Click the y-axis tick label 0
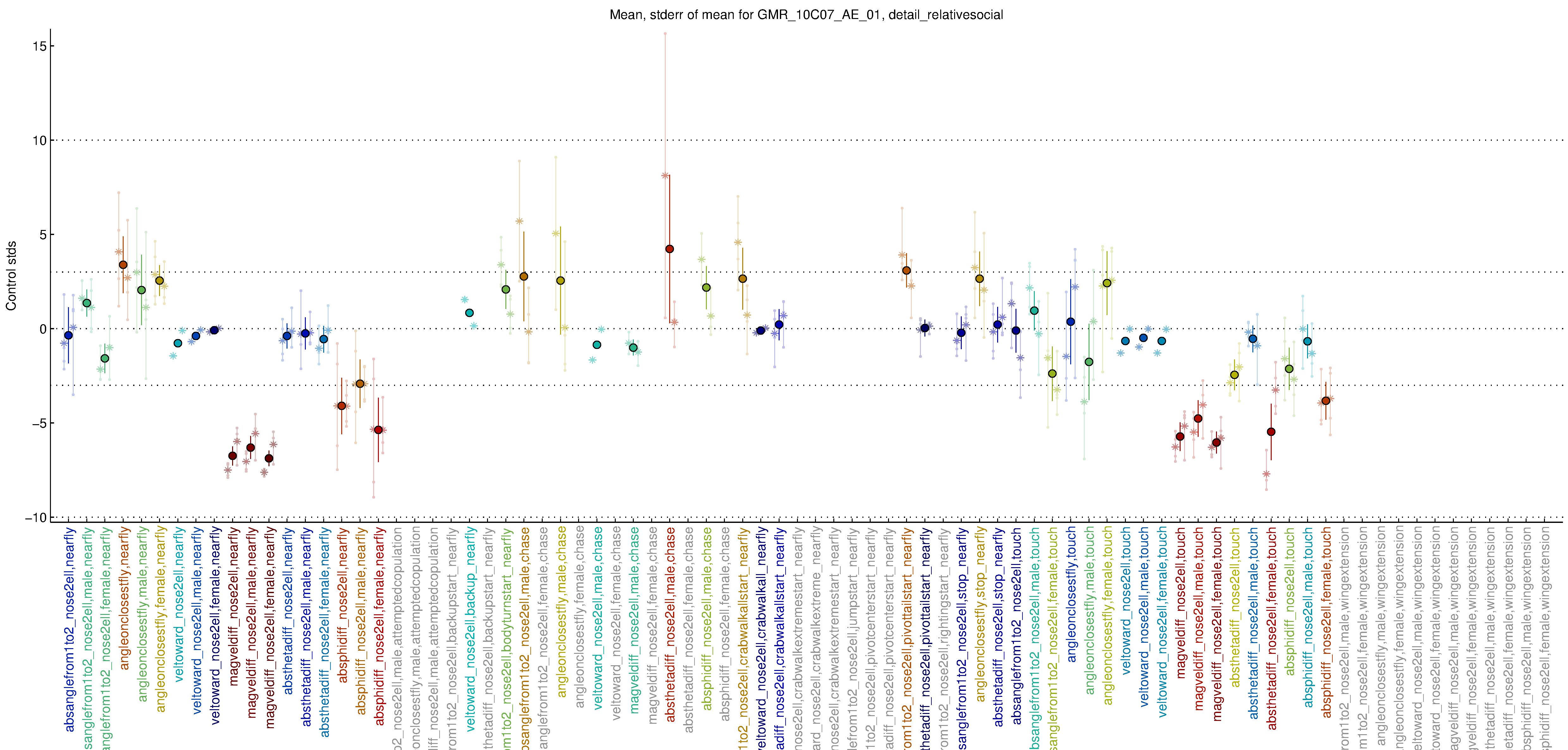The width and height of the screenshot is (1568, 750). pos(43,329)
